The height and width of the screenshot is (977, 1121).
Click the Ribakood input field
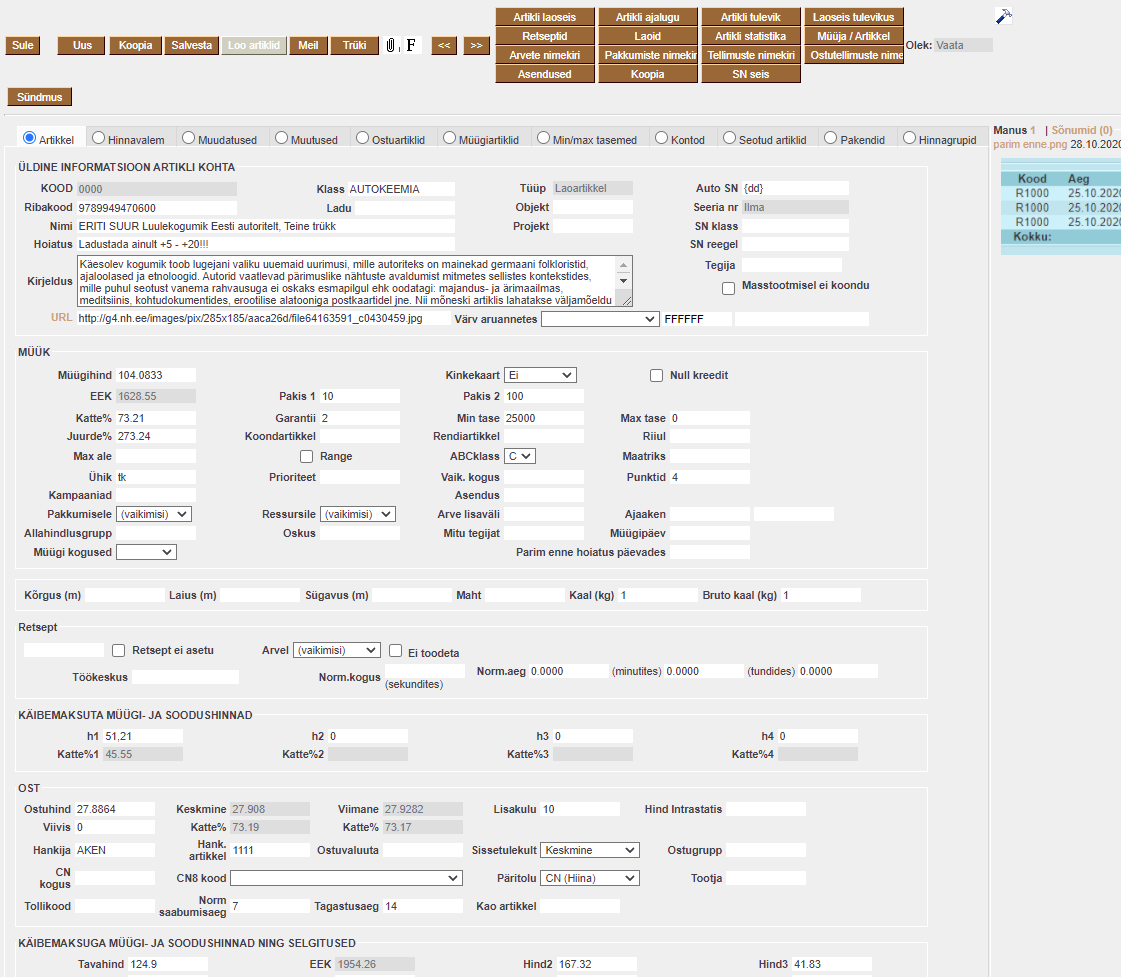157,208
